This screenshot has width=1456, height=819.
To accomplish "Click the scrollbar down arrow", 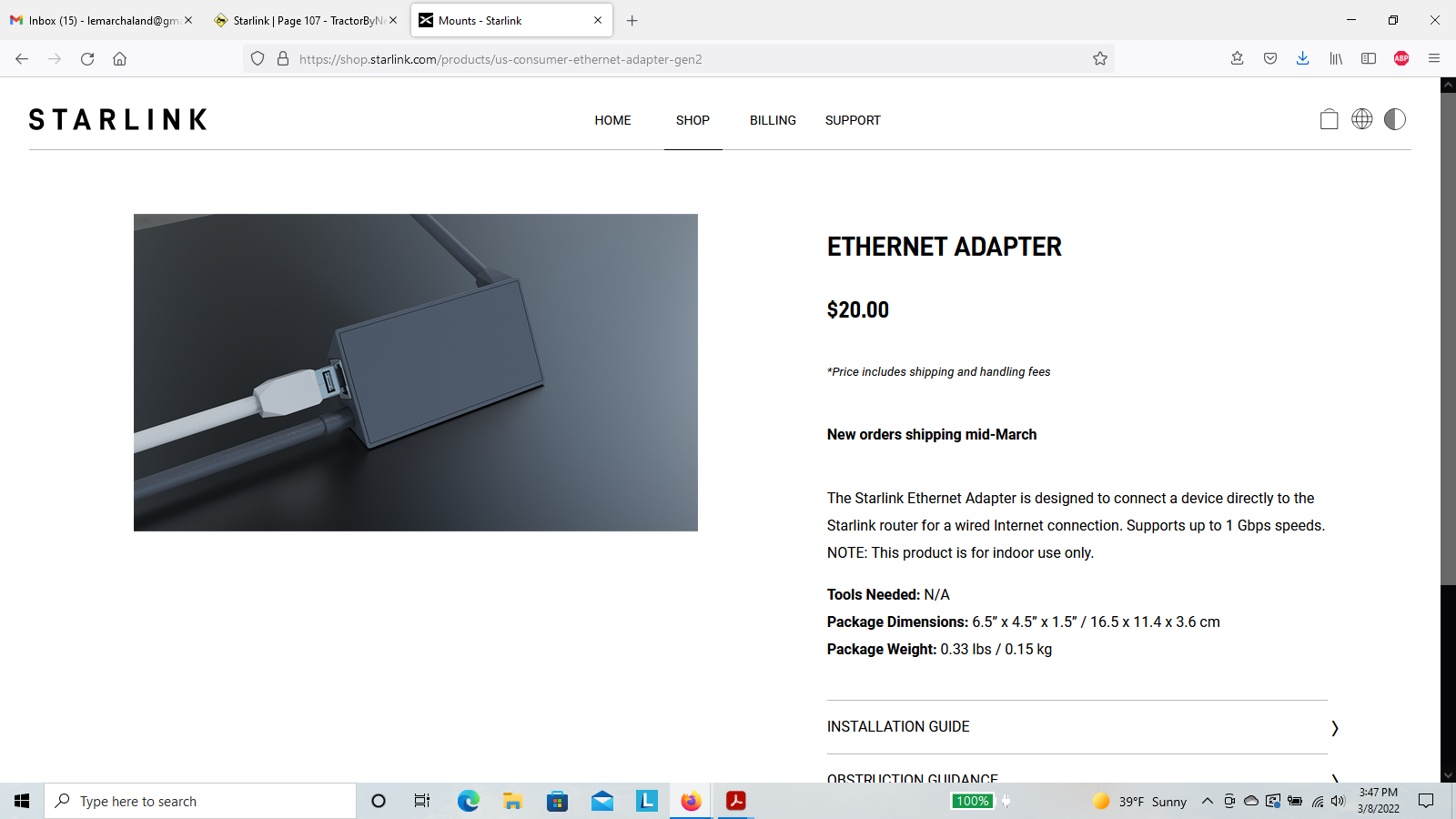I will pos(1448,775).
